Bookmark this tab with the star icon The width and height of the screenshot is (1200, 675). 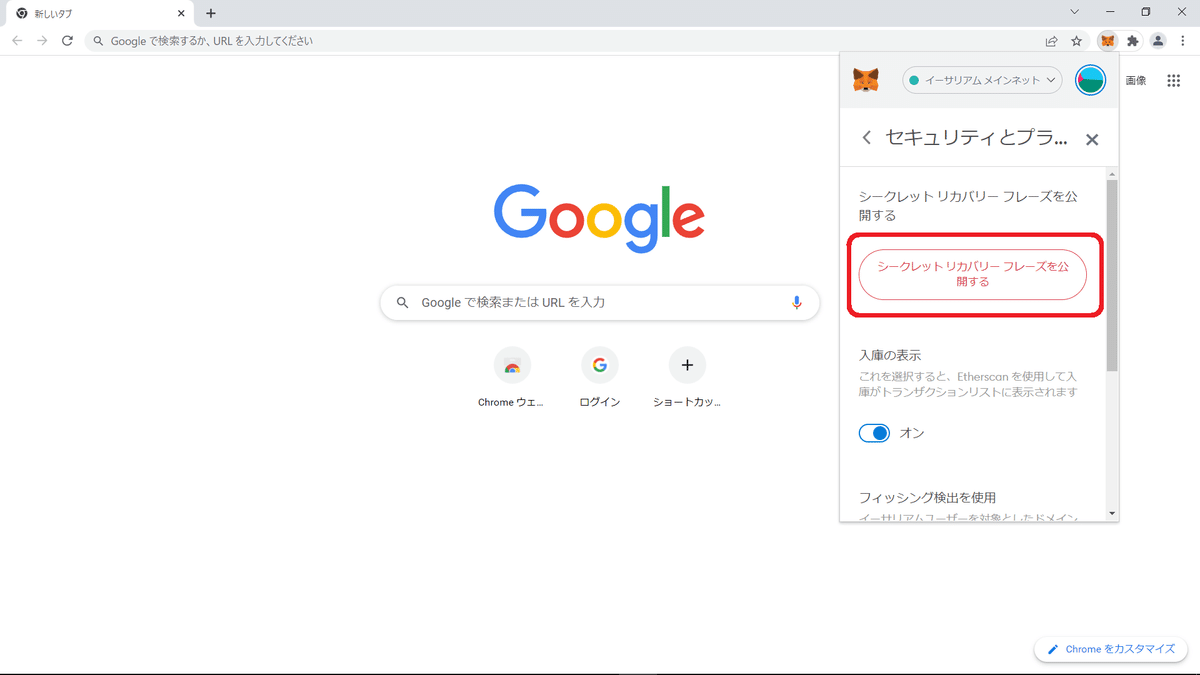1076,41
